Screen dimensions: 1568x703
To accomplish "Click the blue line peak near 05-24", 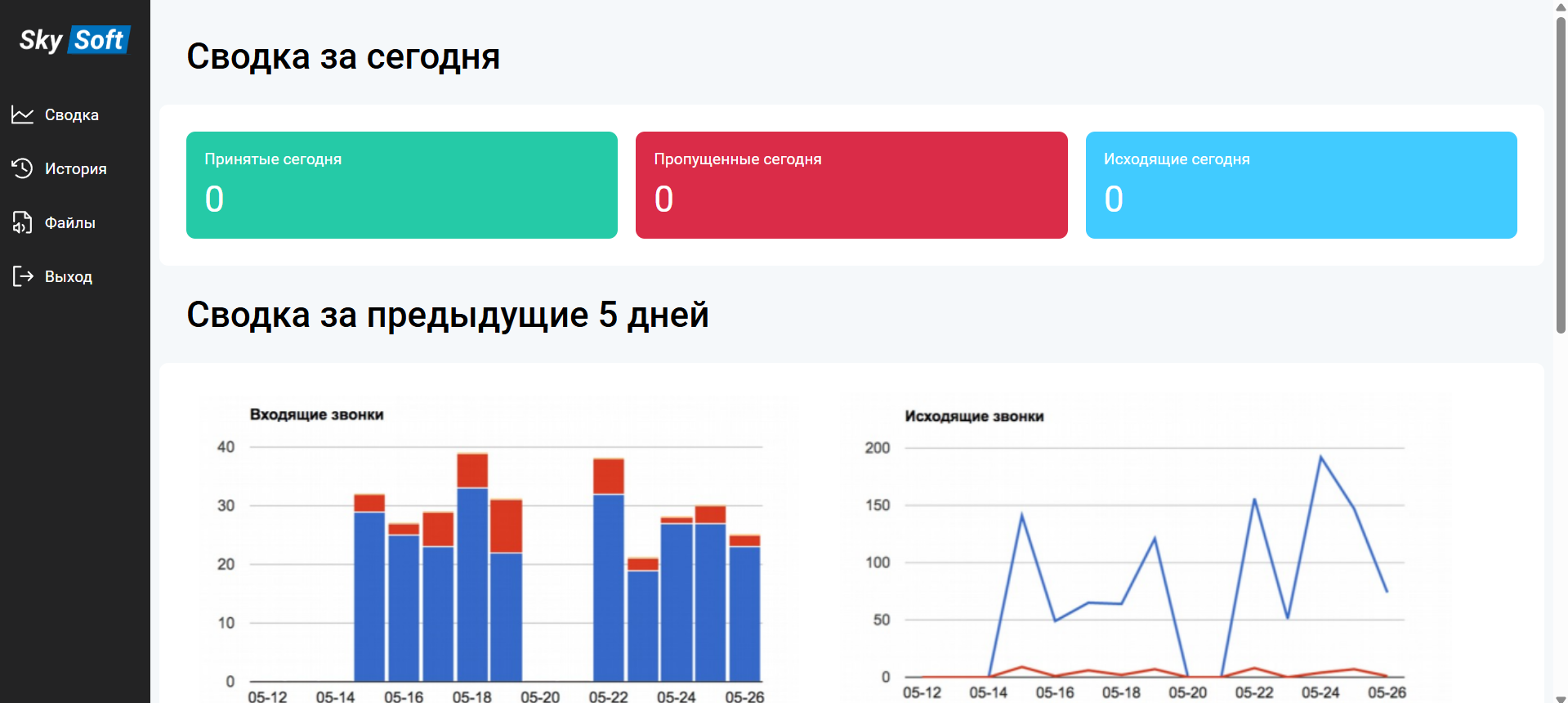I will 1320,456.
